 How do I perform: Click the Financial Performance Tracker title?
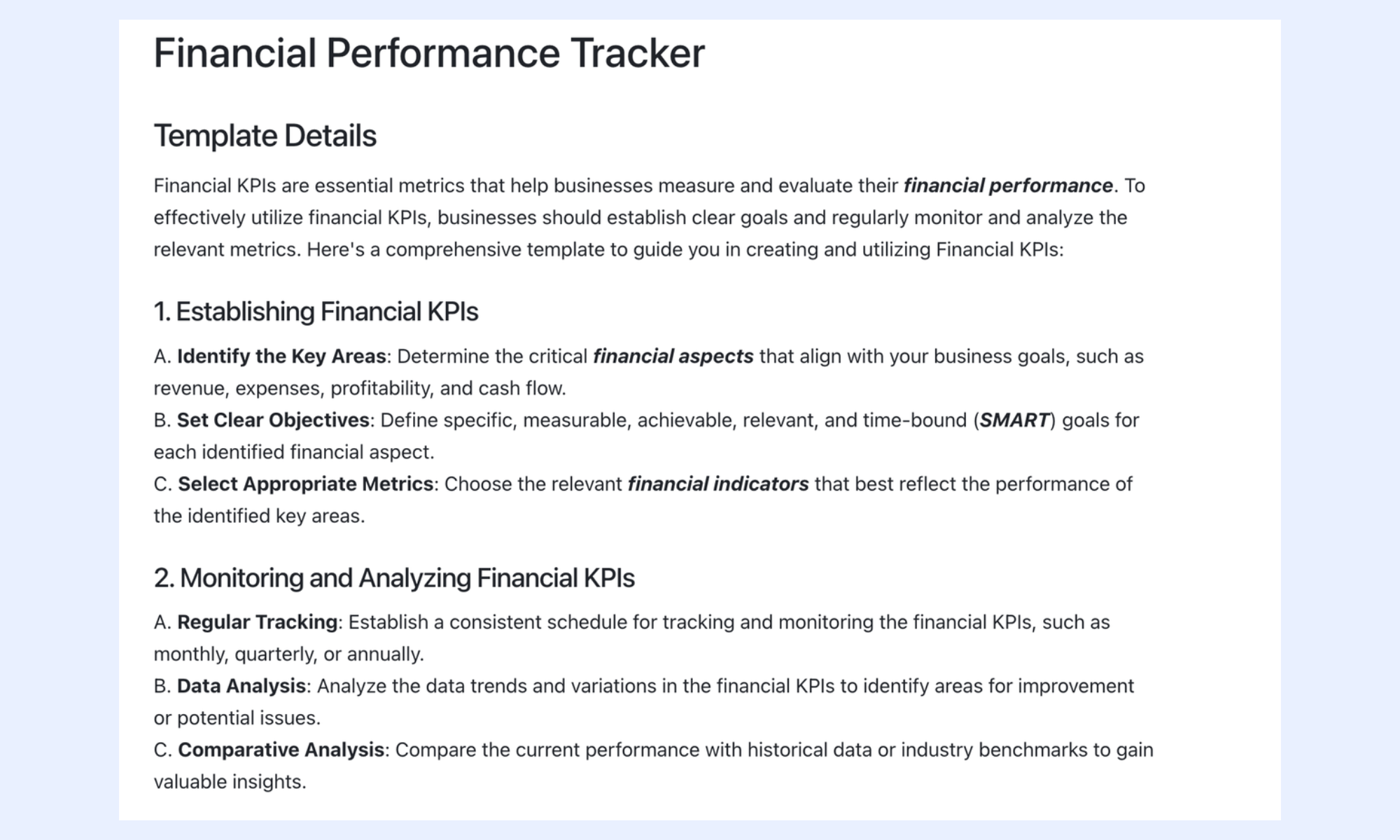tap(429, 53)
